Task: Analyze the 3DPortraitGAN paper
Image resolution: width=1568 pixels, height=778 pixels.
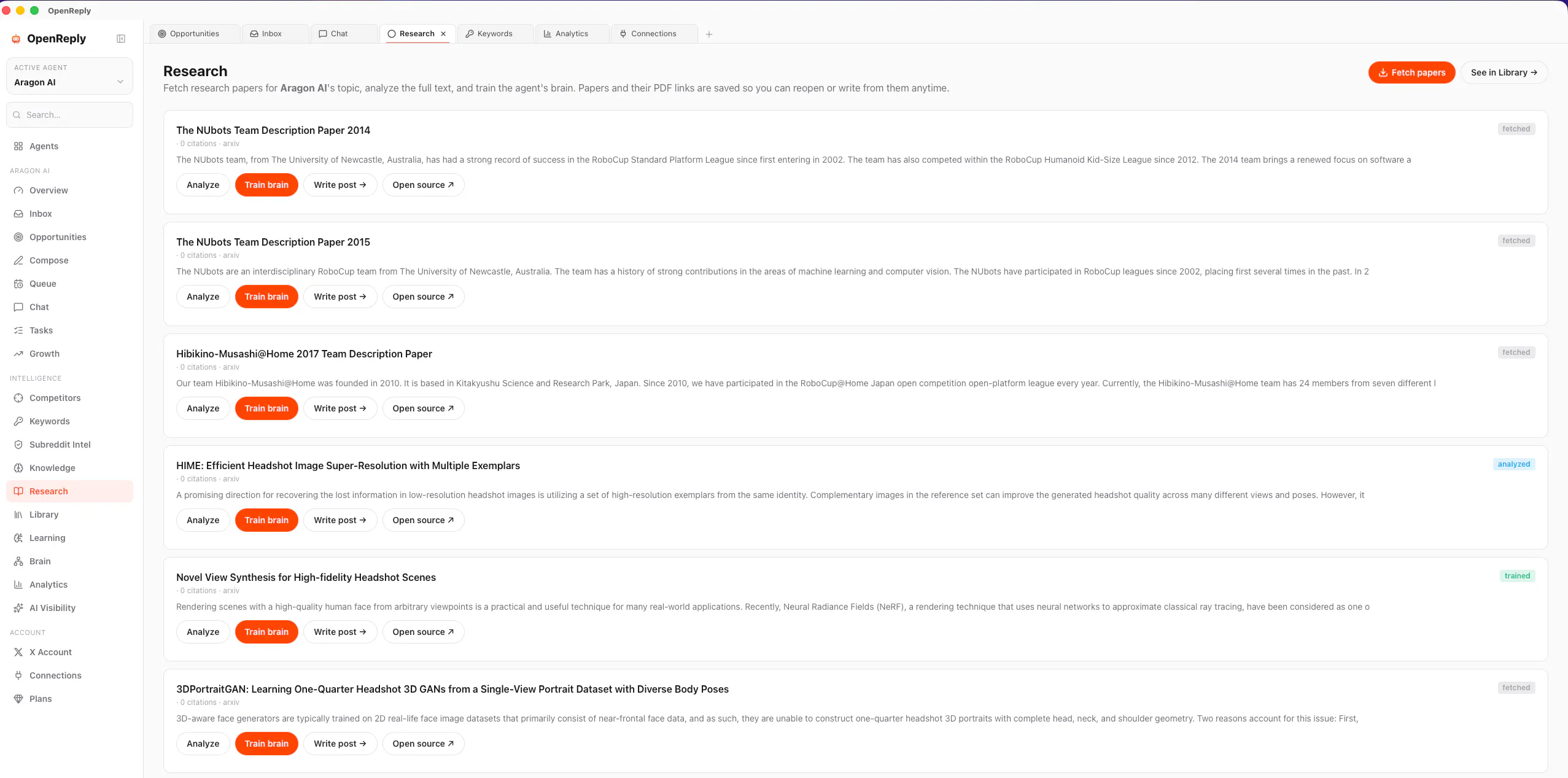Action: coord(203,744)
